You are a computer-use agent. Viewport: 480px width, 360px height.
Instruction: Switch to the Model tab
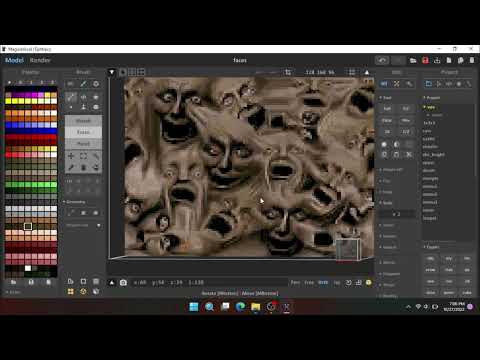click(x=14, y=60)
